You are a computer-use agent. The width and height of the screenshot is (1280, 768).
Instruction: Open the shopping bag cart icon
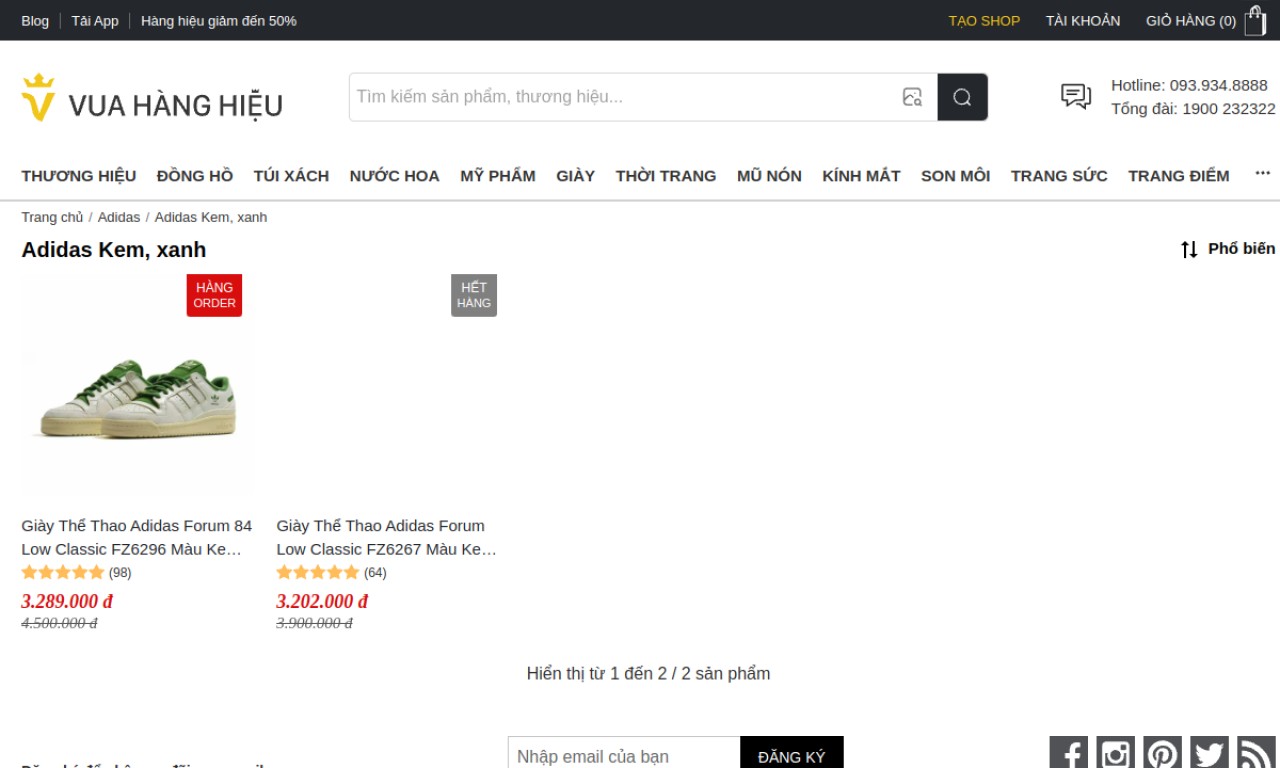click(1255, 21)
